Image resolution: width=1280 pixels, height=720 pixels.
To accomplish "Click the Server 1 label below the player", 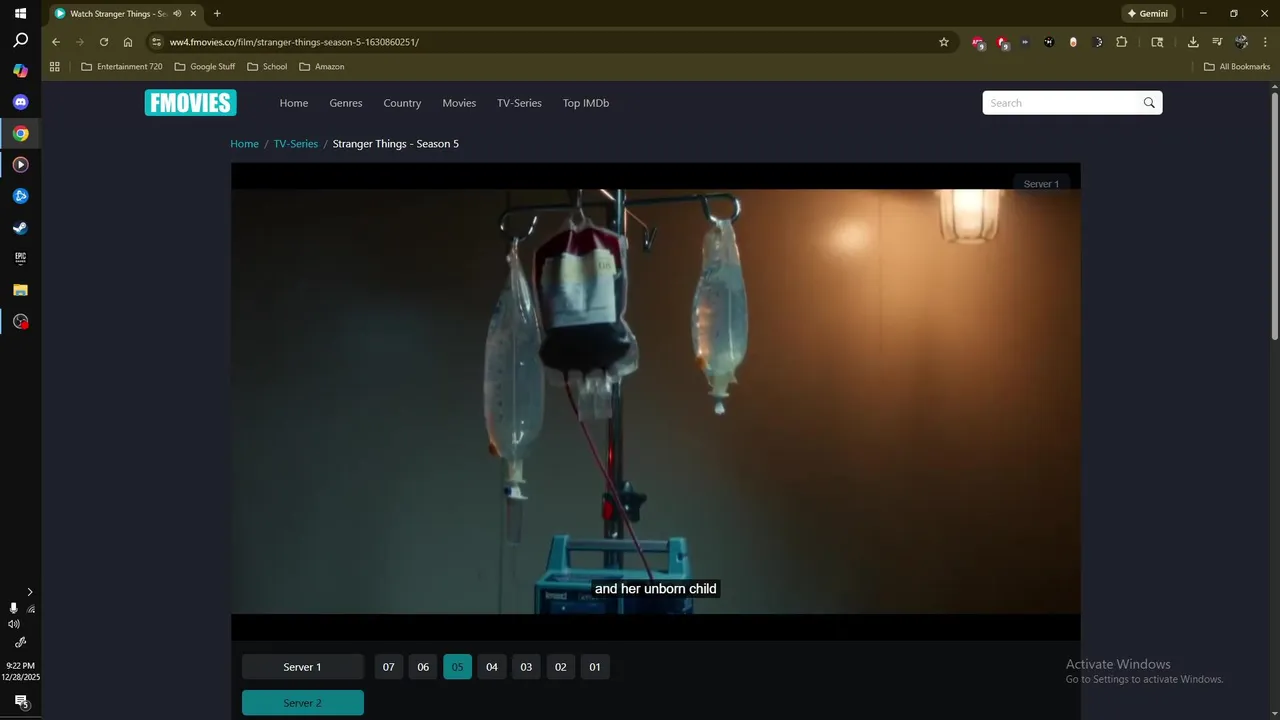I will 303,667.
